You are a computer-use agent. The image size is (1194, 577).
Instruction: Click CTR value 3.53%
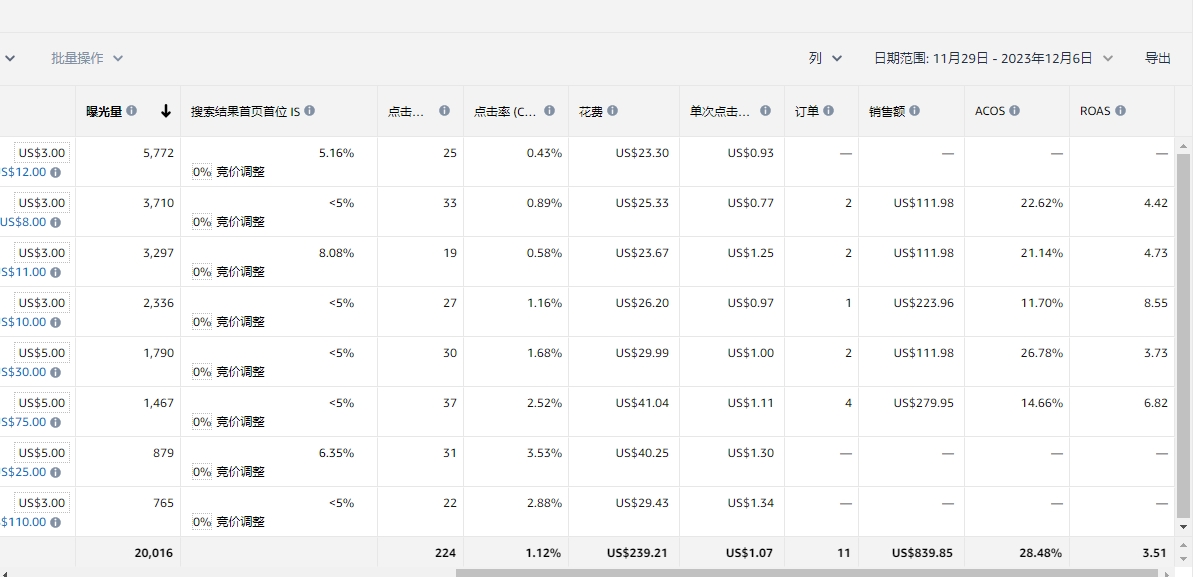pyautogui.click(x=544, y=453)
